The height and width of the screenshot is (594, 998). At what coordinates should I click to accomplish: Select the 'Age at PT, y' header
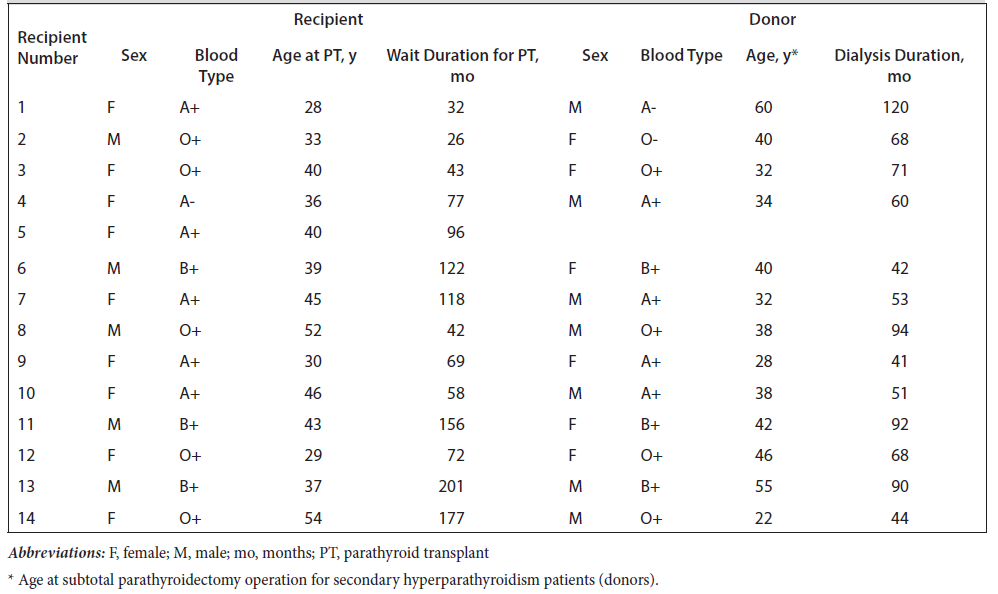(x=314, y=56)
